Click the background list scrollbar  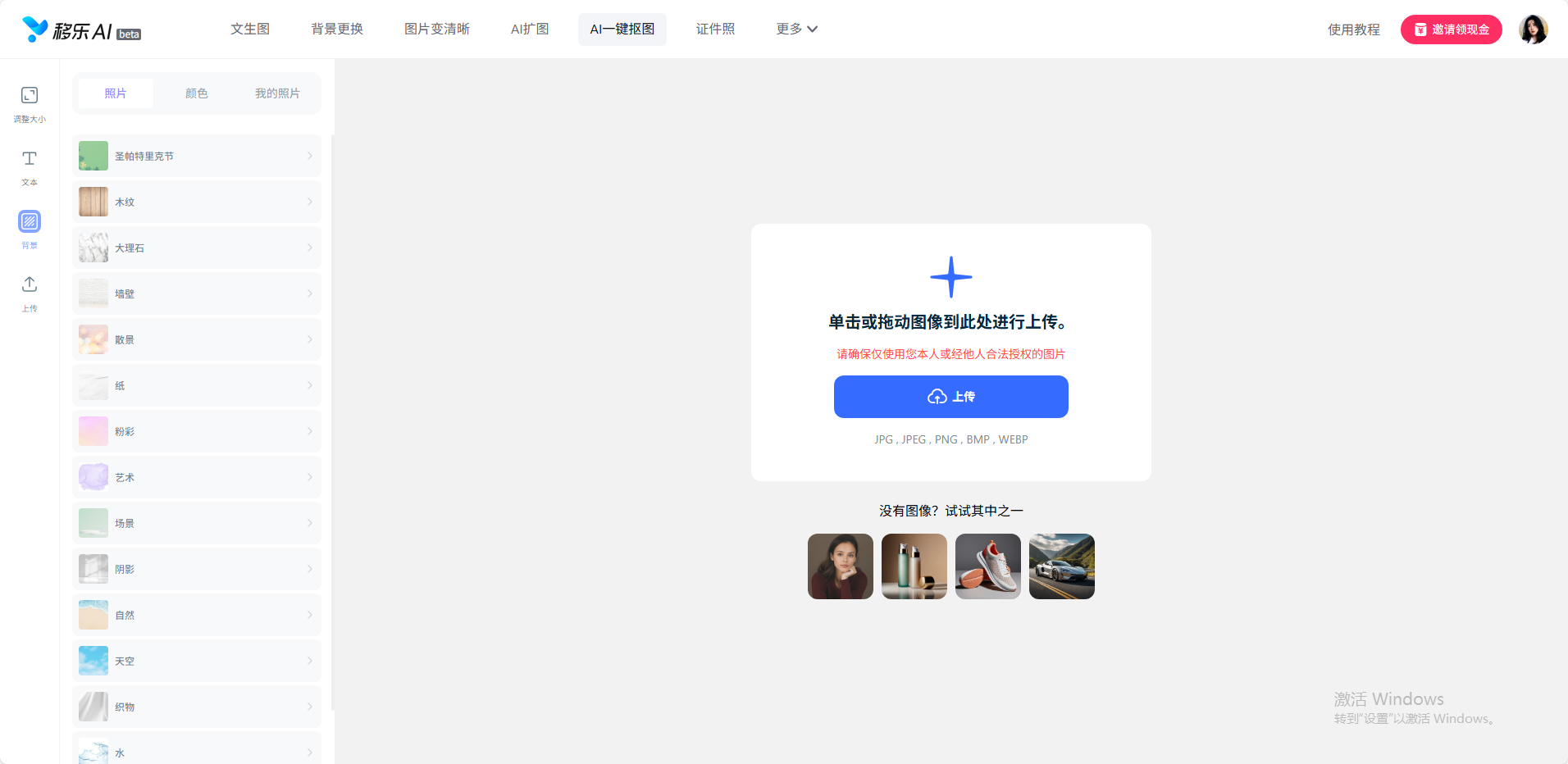[x=332, y=422]
